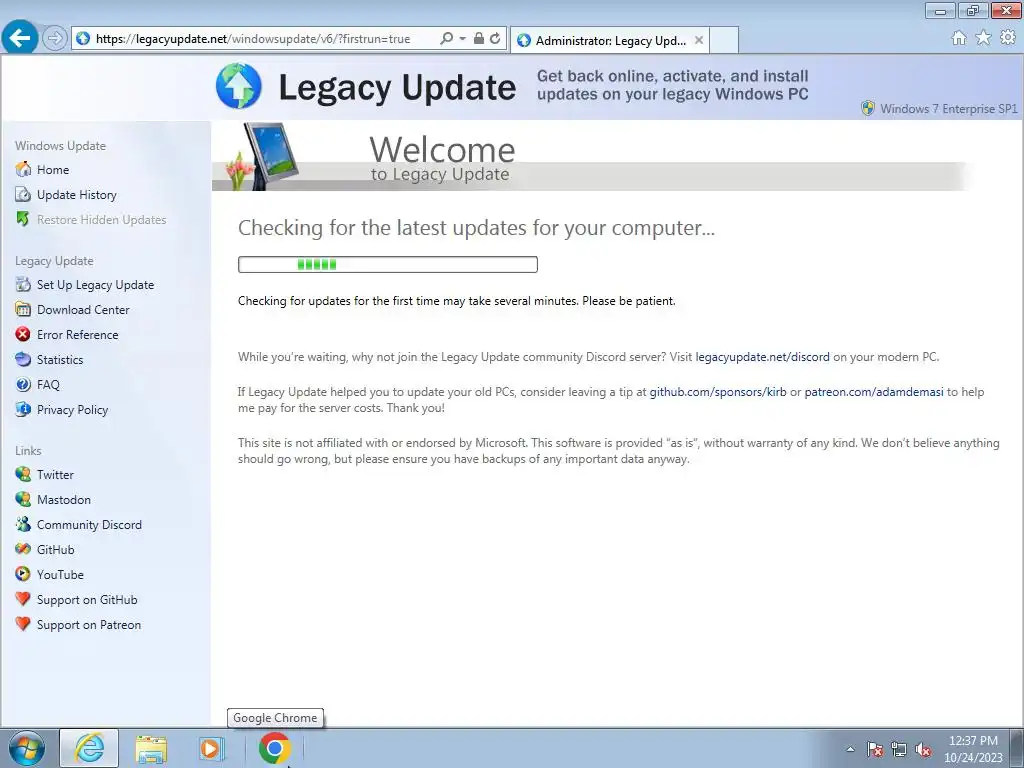The image size is (1024, 768).
Task: Open the FAQ page
Action: 48,385
